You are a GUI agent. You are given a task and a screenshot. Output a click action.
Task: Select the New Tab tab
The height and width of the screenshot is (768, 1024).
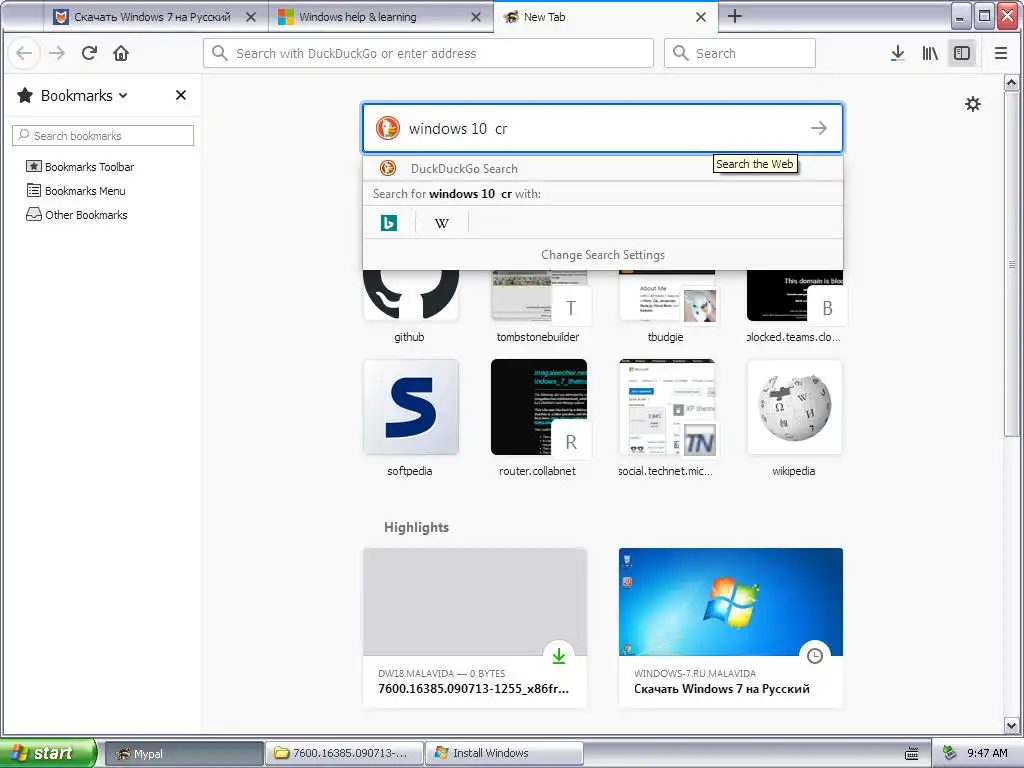[606, 17]
